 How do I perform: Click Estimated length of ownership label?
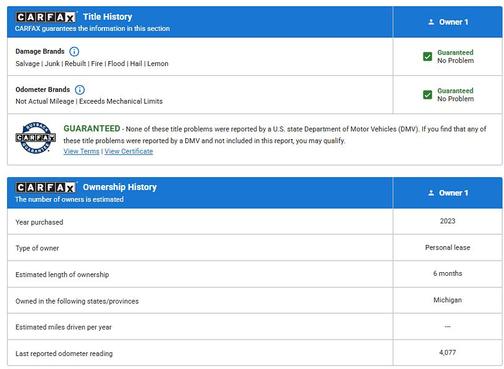[x=62, y=275]
